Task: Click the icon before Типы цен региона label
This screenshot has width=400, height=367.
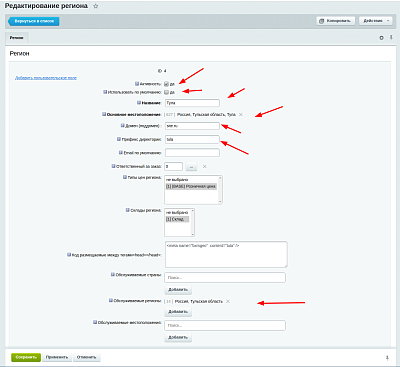Action: pos(125,177)
